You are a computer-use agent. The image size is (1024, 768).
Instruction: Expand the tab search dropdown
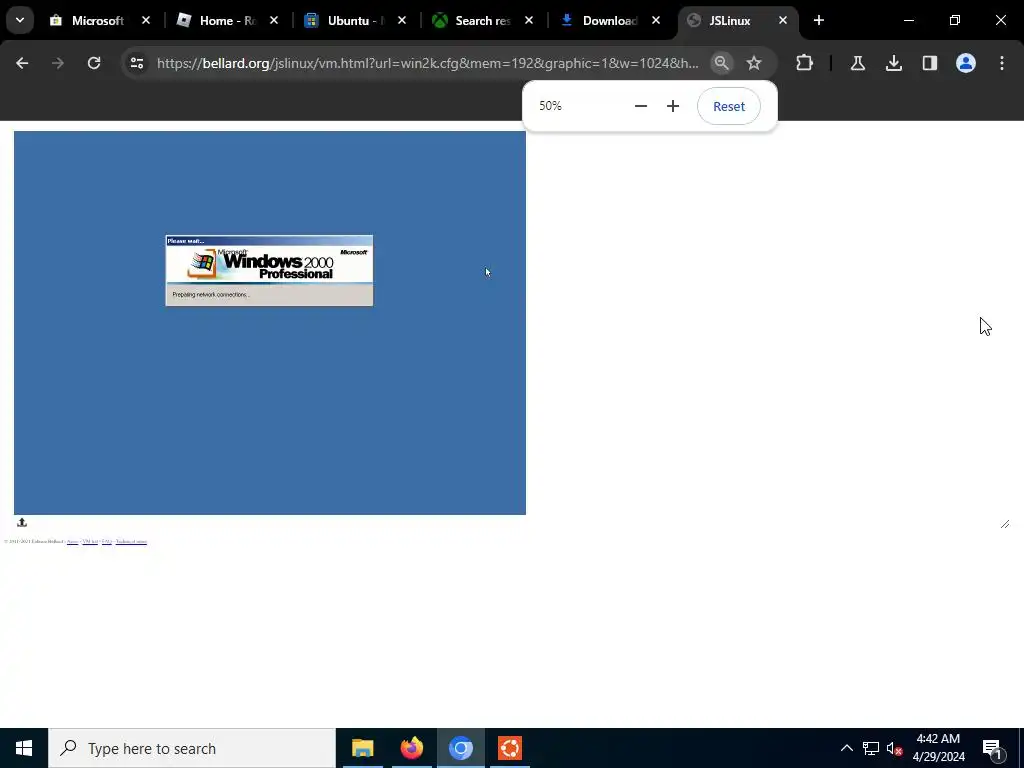[20, 20]
